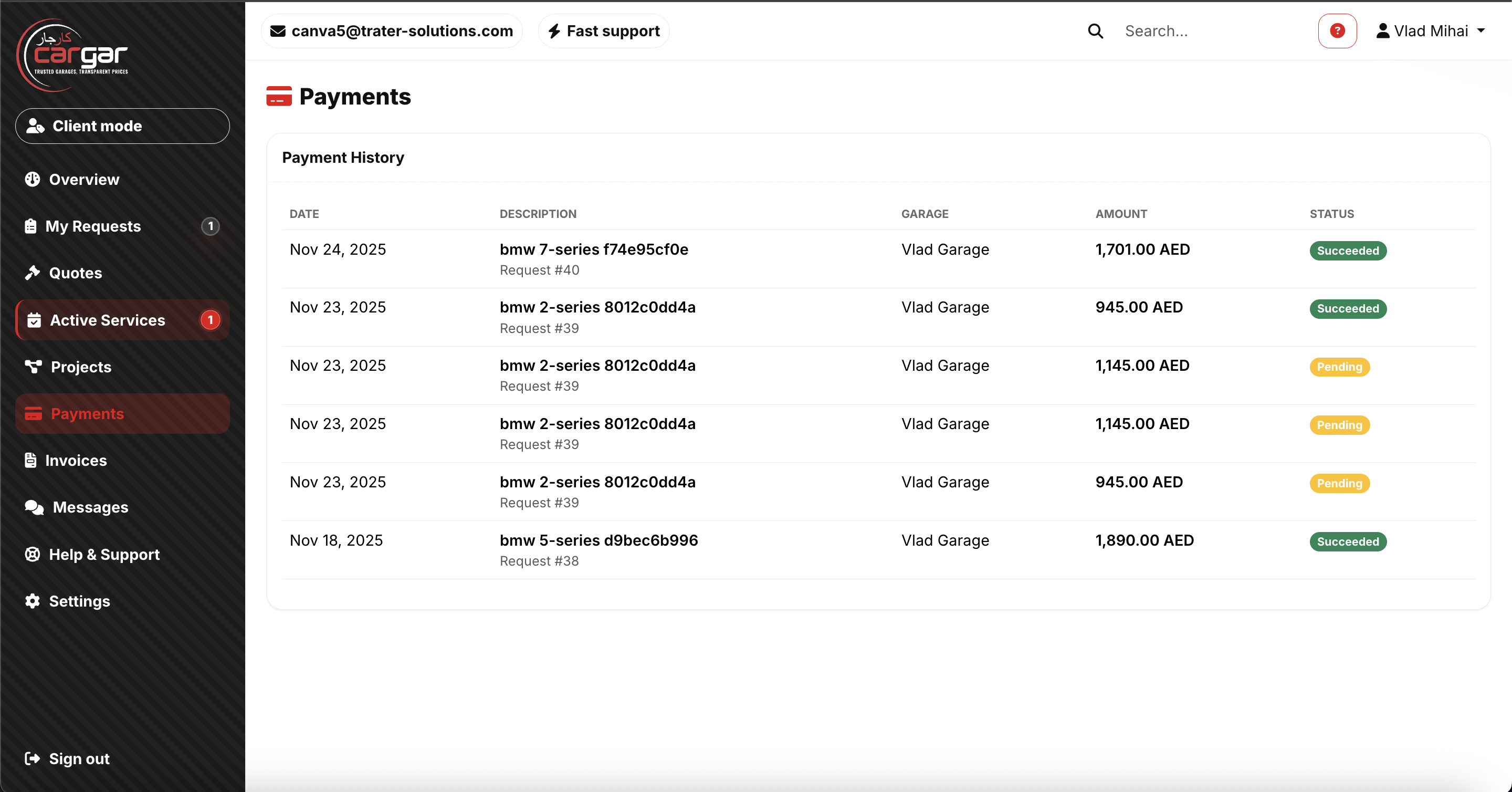This screenshot has width=1512, height=792.
Task: Toggle Client mode switch button
Action: tap(122, 126)
